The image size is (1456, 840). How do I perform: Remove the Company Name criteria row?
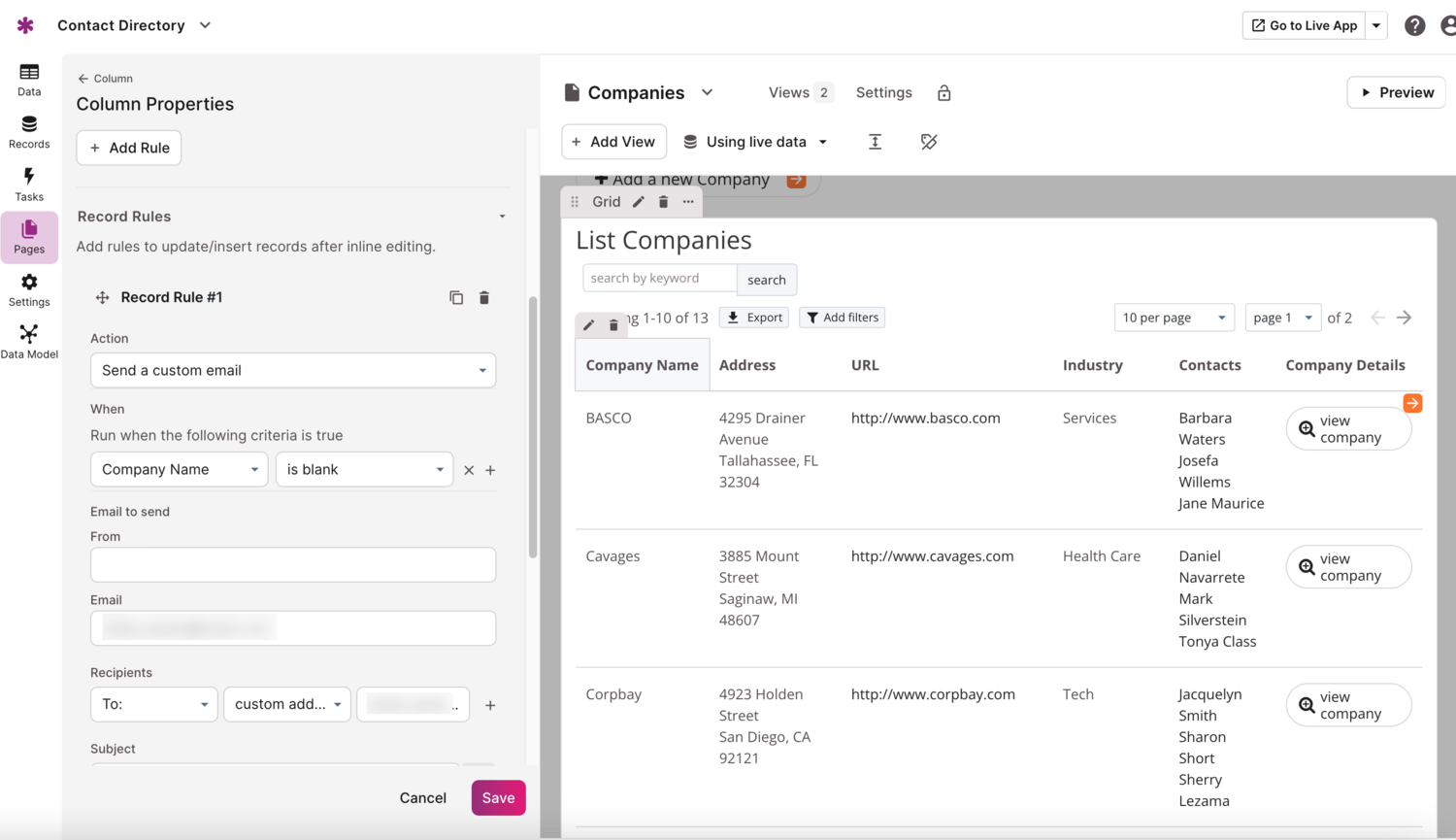coord(469,470)
